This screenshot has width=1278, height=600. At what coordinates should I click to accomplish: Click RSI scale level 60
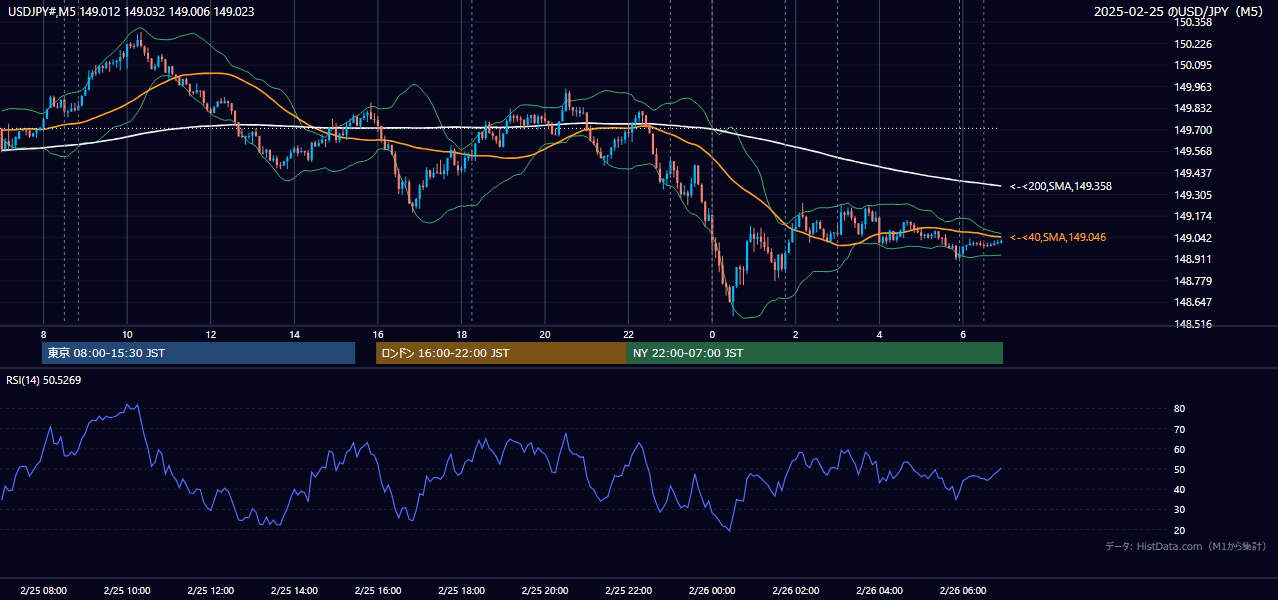1180,449
